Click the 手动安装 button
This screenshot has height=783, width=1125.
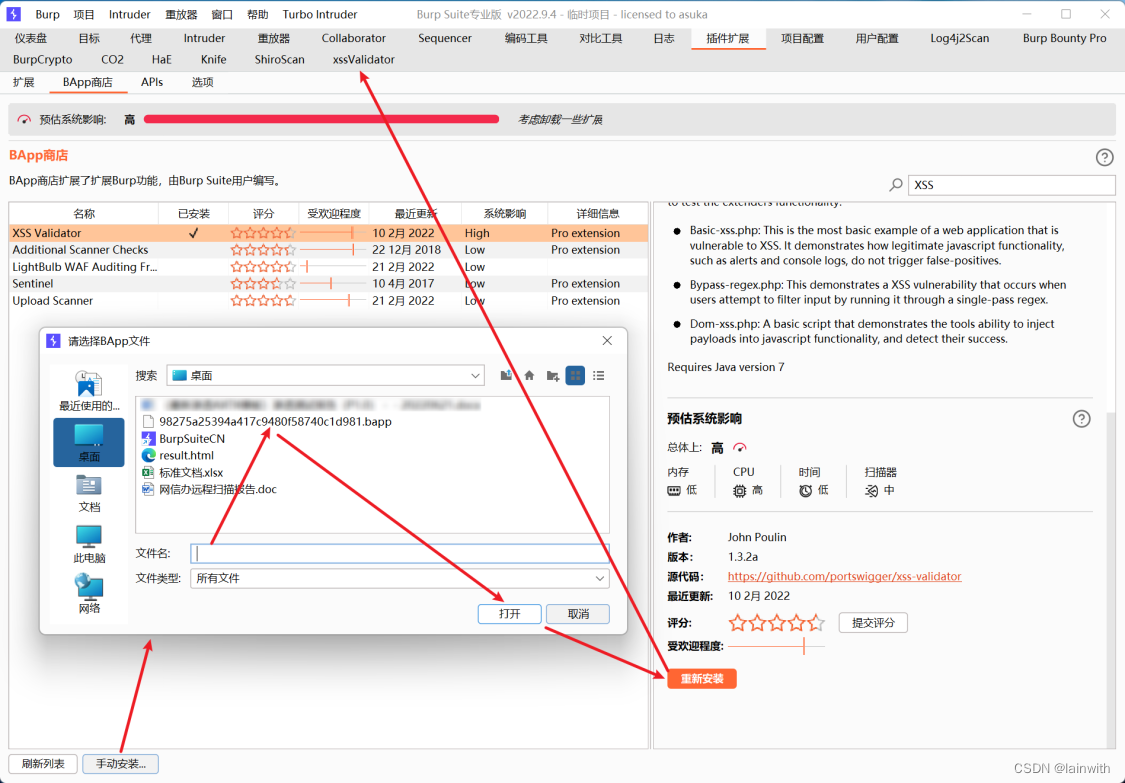tap(121, 764)
